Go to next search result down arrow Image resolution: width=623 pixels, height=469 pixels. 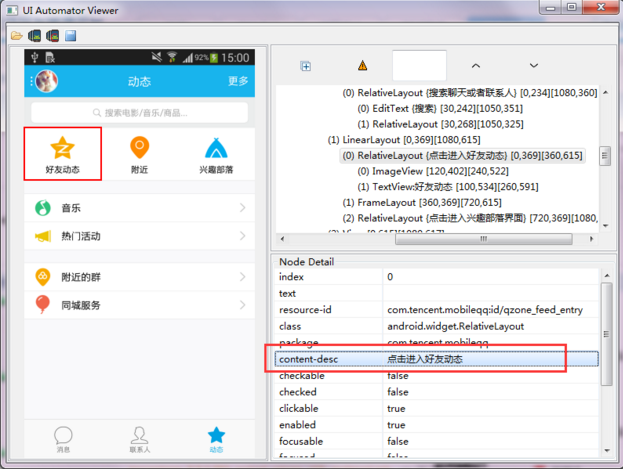point(534,66)
